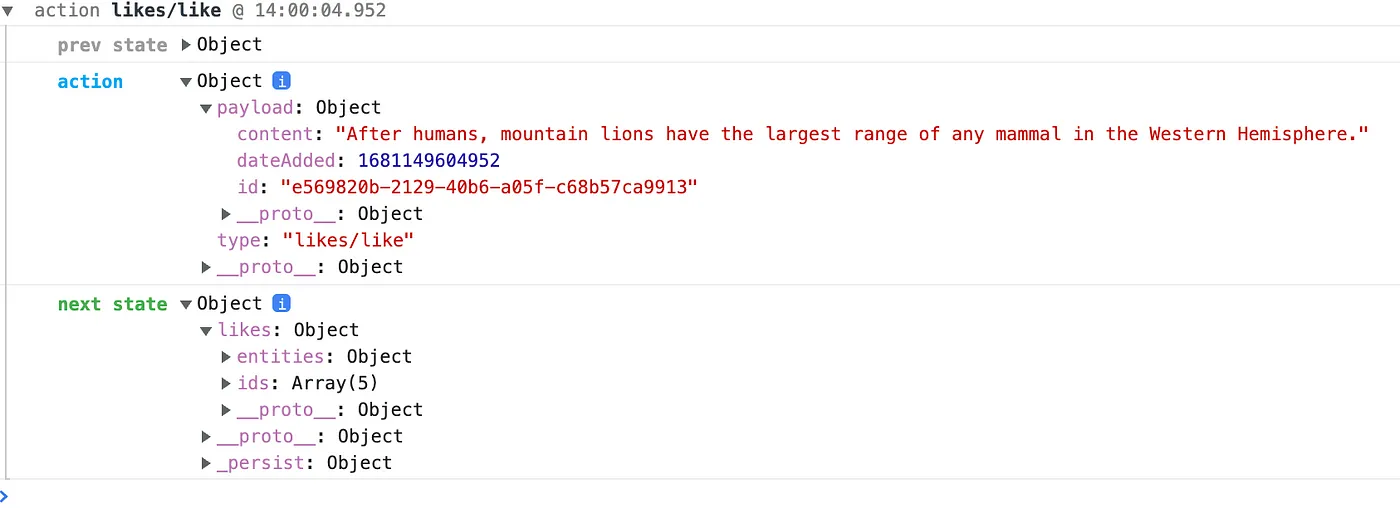Collapse the action Object triangle
This screenshot has width=1400, height=508.
point(186,82)
